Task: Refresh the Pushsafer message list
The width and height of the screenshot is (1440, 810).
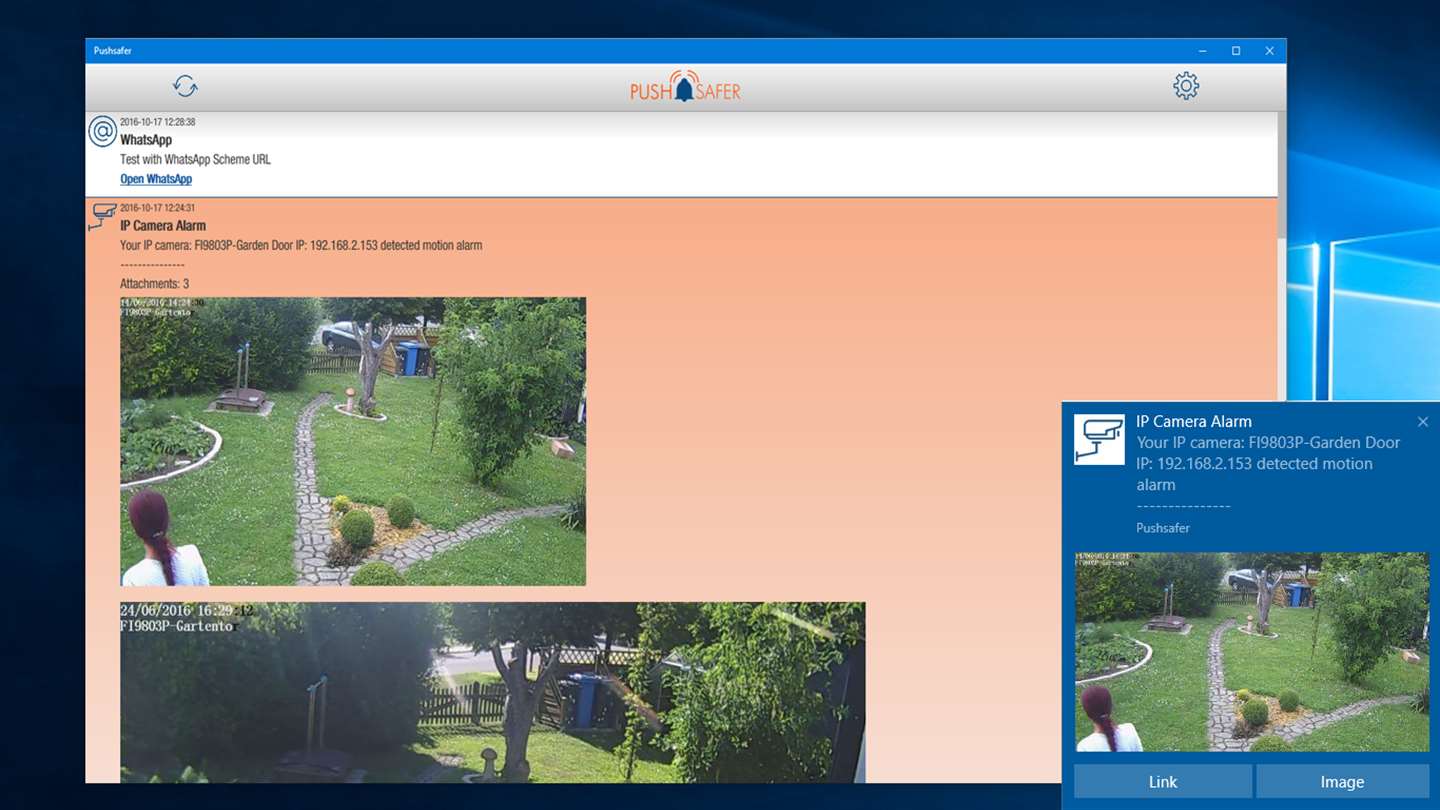Action: (x=185, y=86)
